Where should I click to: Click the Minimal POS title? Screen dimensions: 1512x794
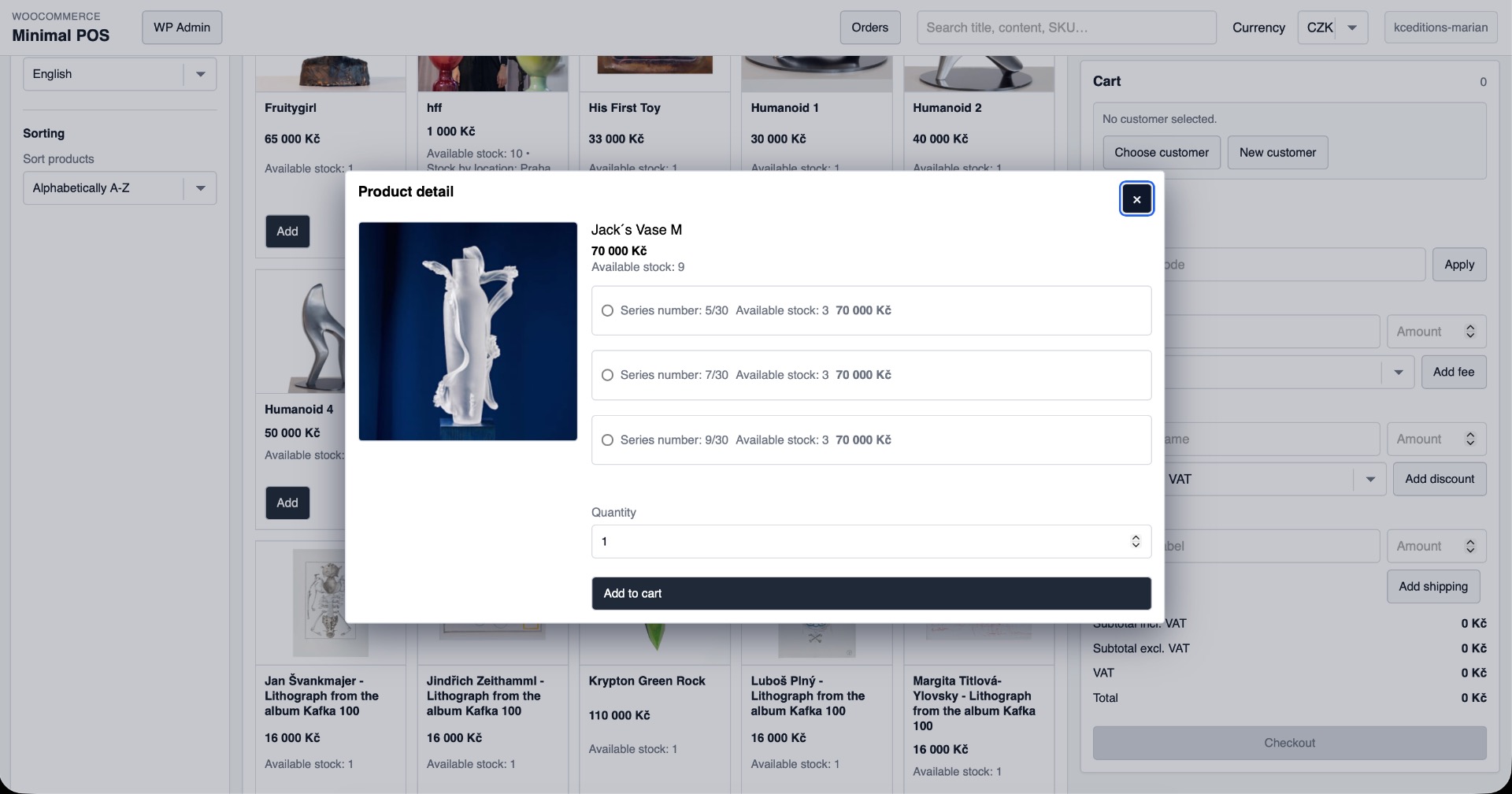61,35
